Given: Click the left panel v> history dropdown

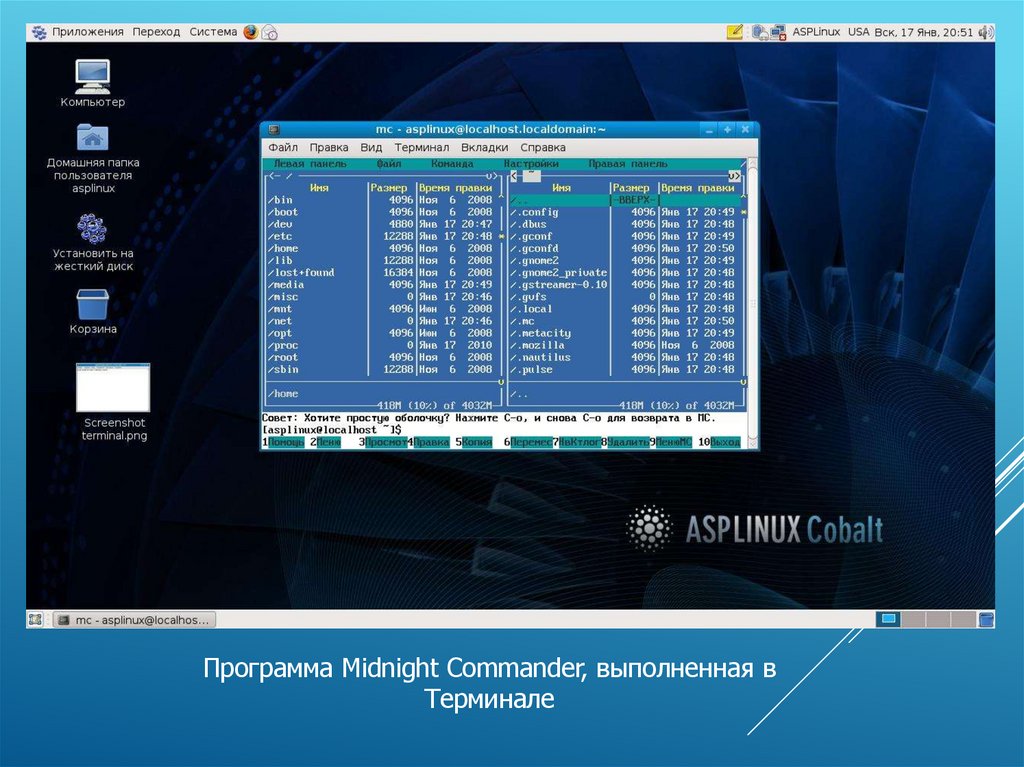Looking at the screenshot, I should [x=492, y=176].
